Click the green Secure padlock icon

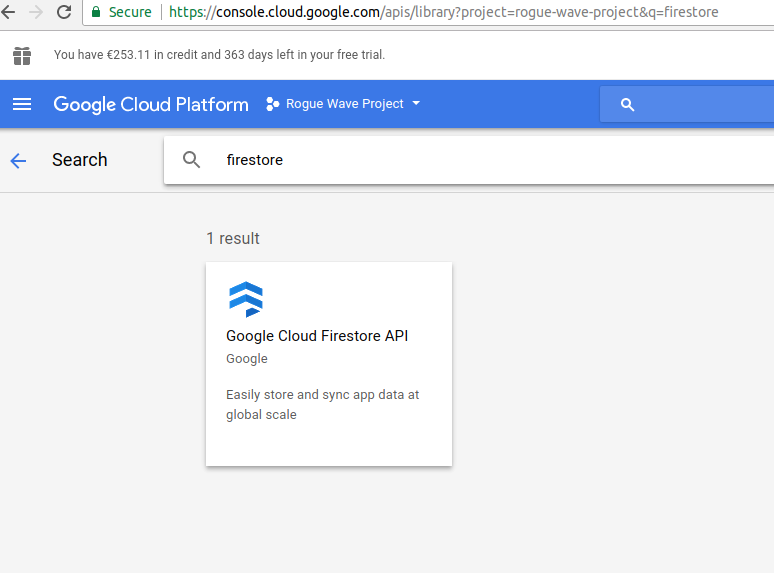click(96, 12)
